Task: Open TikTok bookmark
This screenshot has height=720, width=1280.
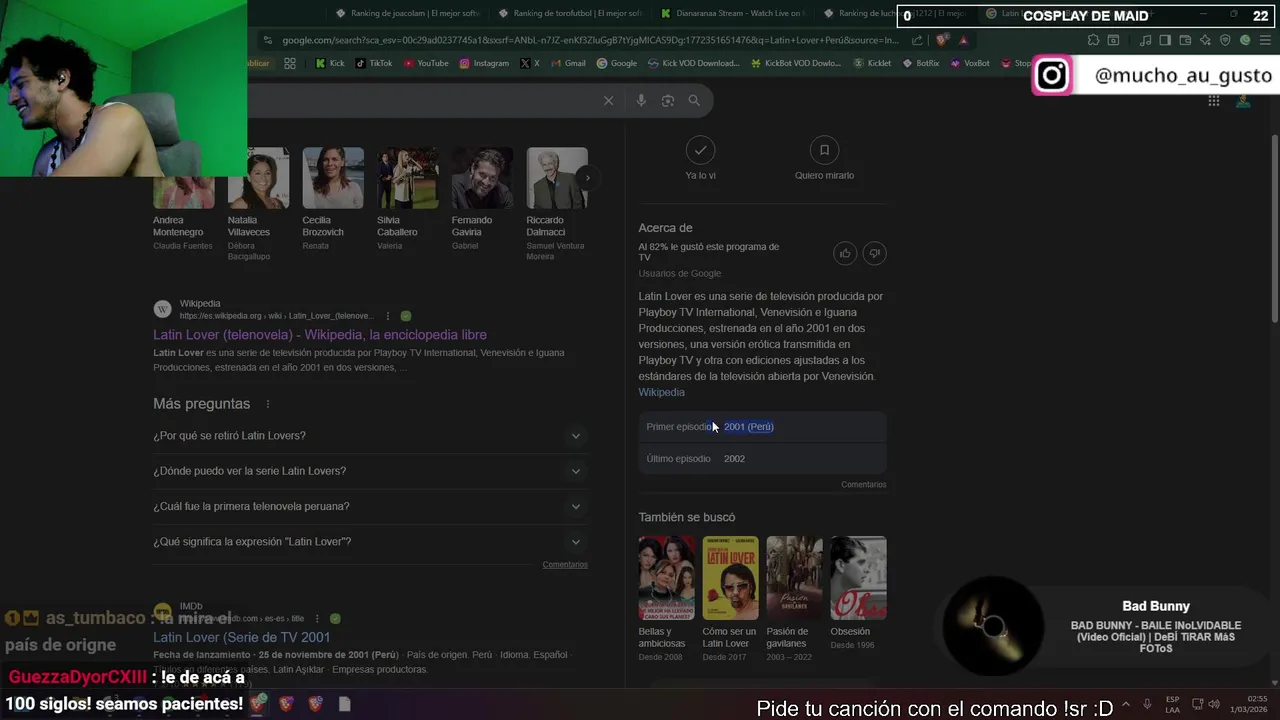Action: (374, 63)
